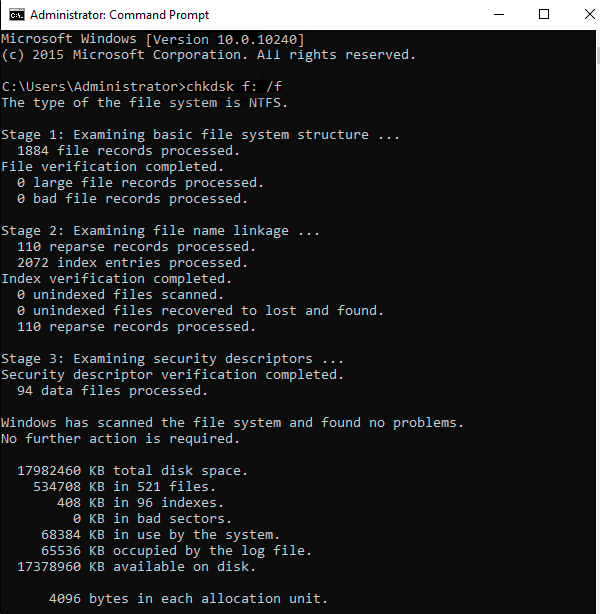Click the Microsoft Corporation copyright line
Image resolution: width=600 pixels, height=614 pixels.
(x=208, y=55)
